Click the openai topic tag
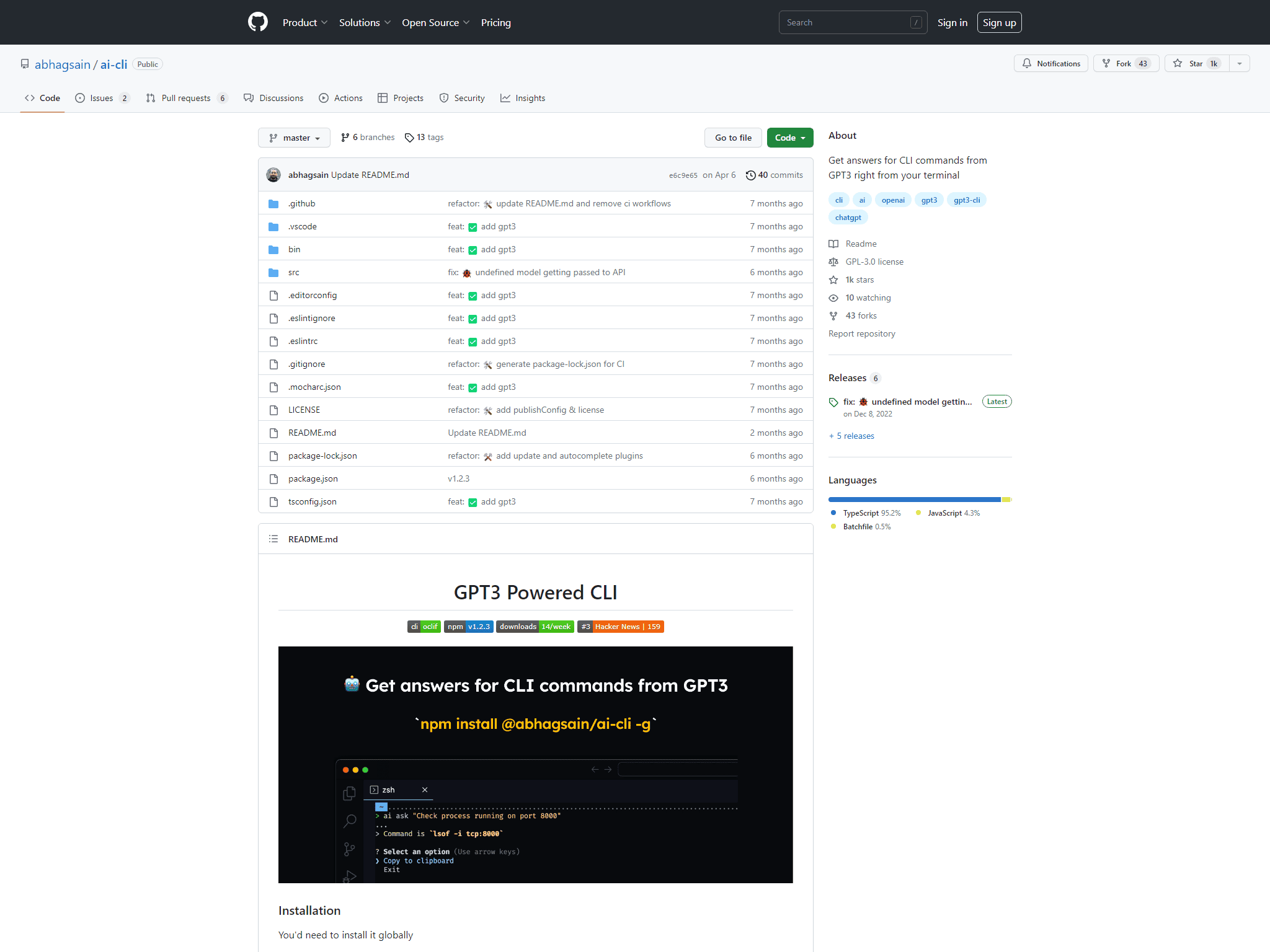1270x952 pixels. (893, 200)
